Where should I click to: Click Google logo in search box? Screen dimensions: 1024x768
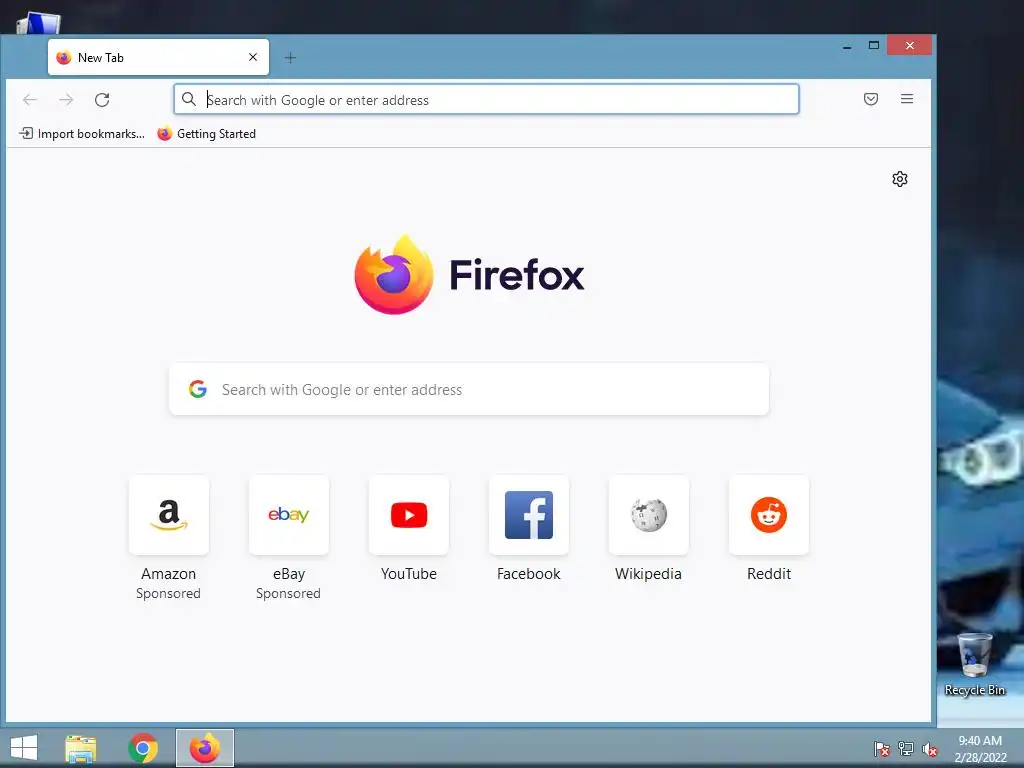coord(198,389)
